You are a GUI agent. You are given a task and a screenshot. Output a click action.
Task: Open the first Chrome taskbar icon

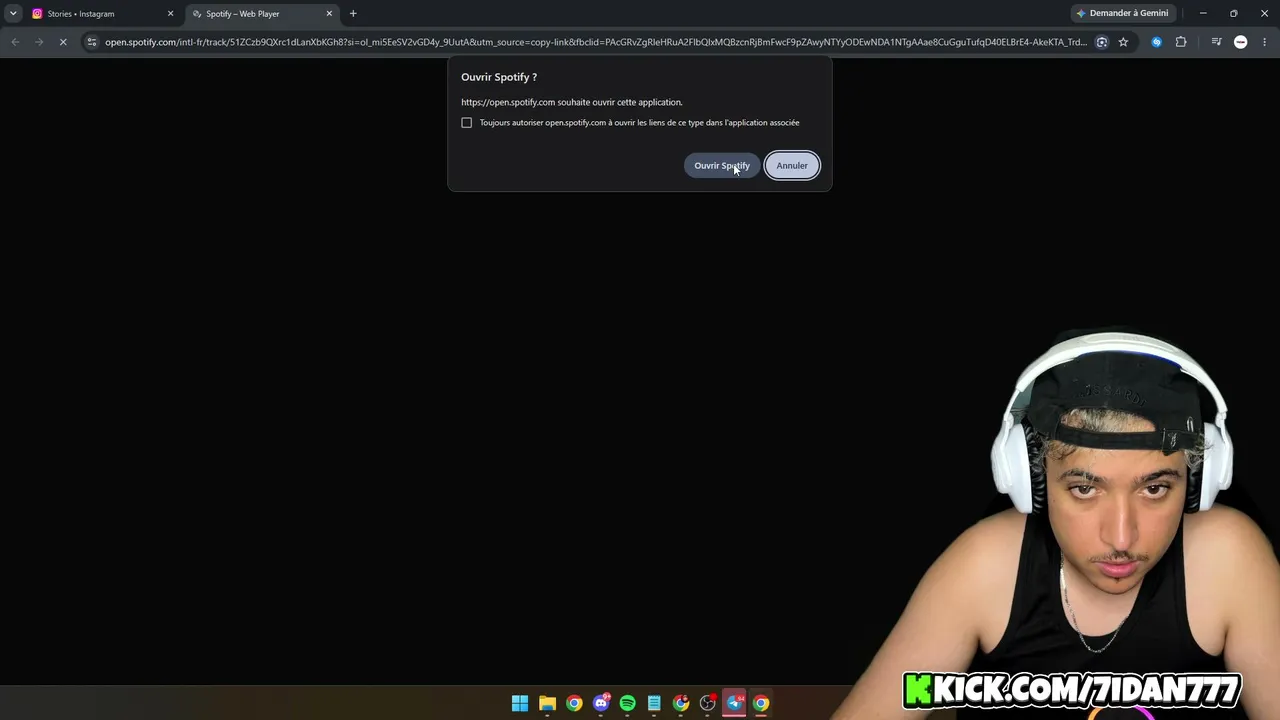[x=574, y=703]
